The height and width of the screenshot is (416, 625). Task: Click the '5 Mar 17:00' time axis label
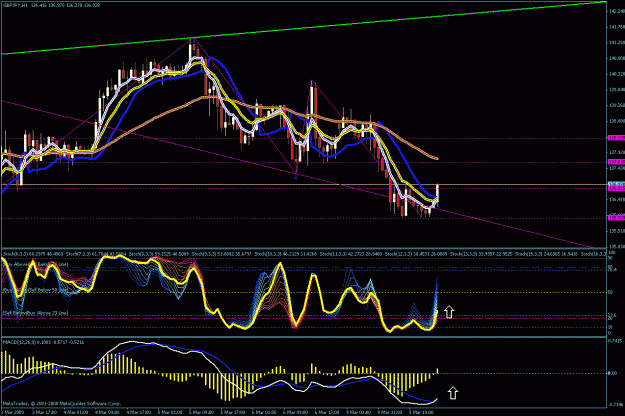(x=234, y=412)
